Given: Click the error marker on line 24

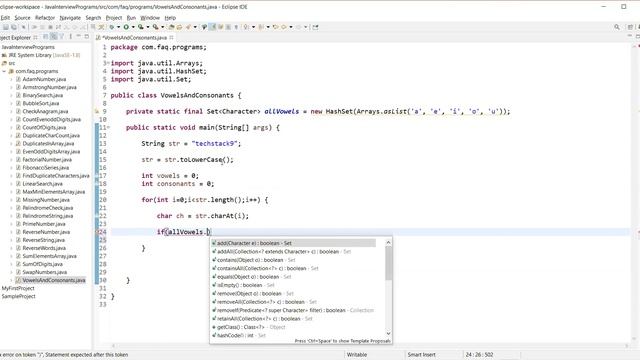Looking at the screenshot, I should tap(98, 232).
